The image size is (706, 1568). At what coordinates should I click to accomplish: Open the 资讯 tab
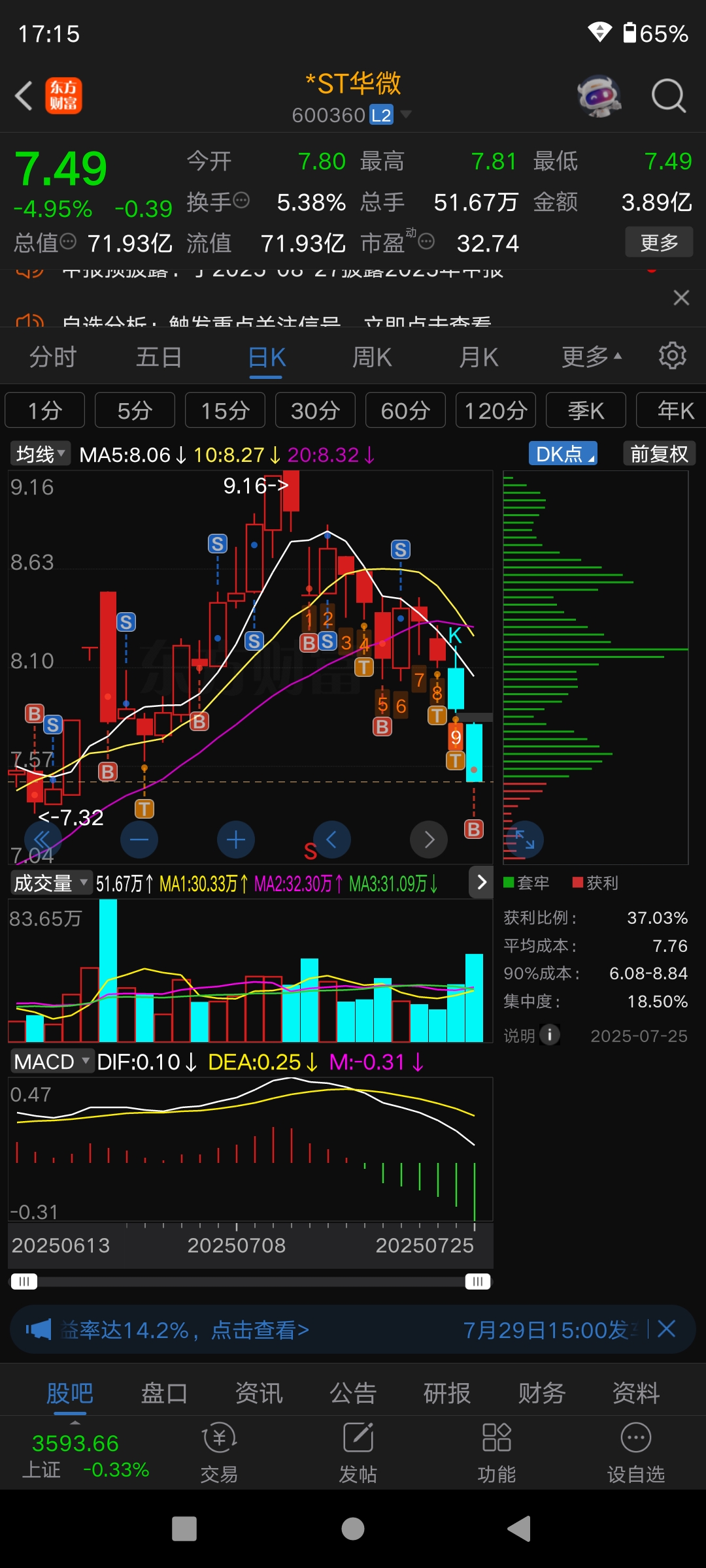(259, 1393)
